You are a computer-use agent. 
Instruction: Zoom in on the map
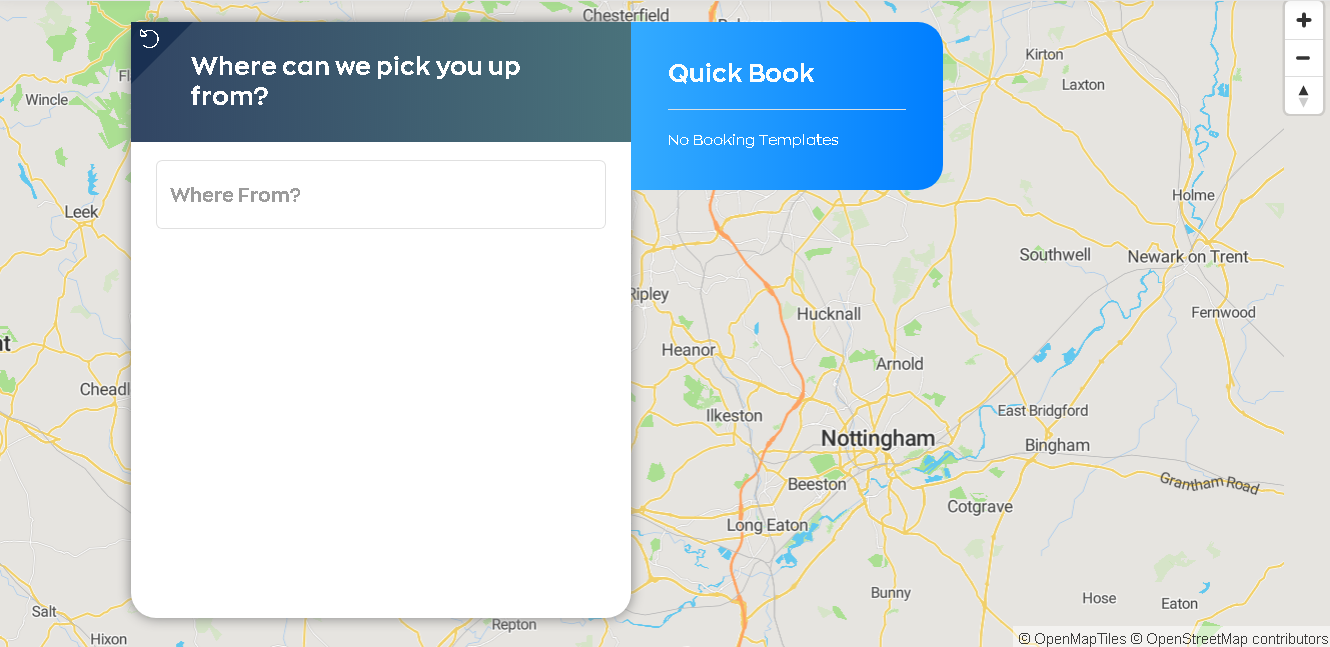point(1303,21)
